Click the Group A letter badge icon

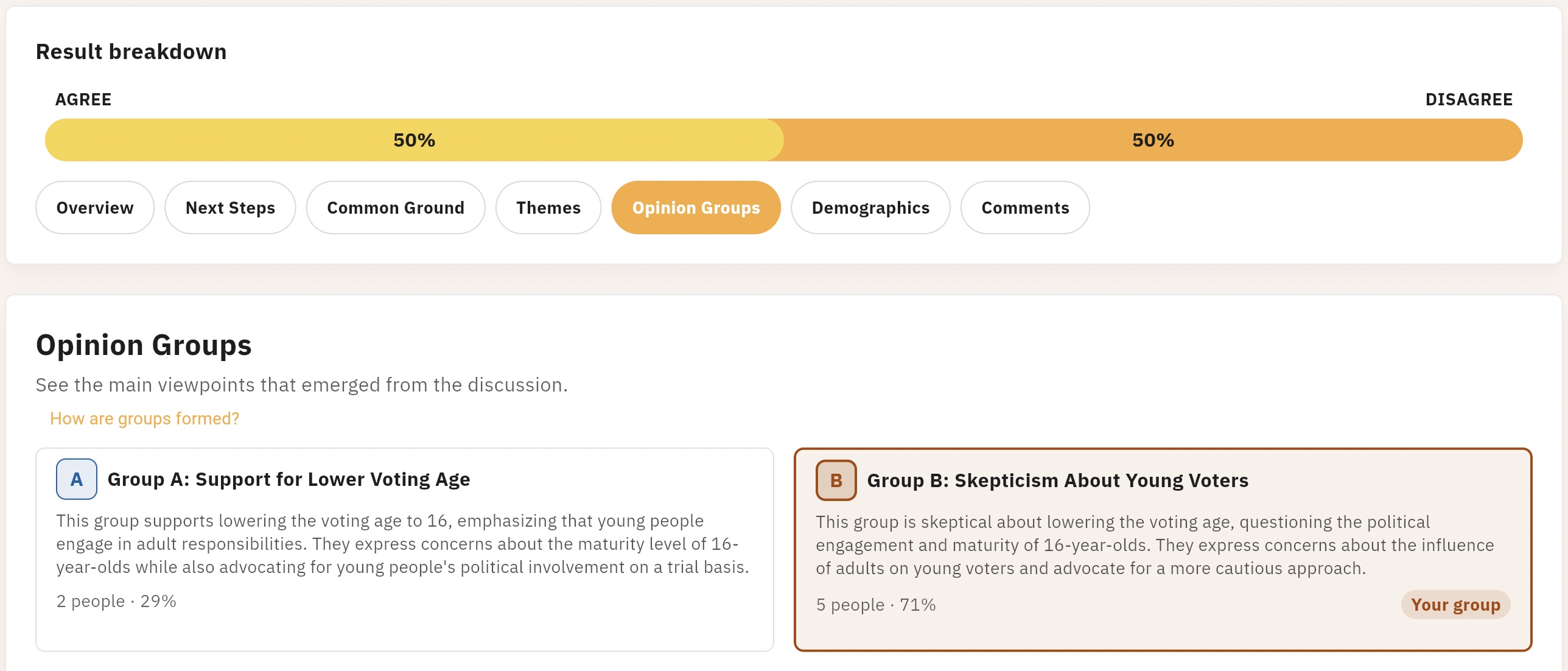pos(77,479)
